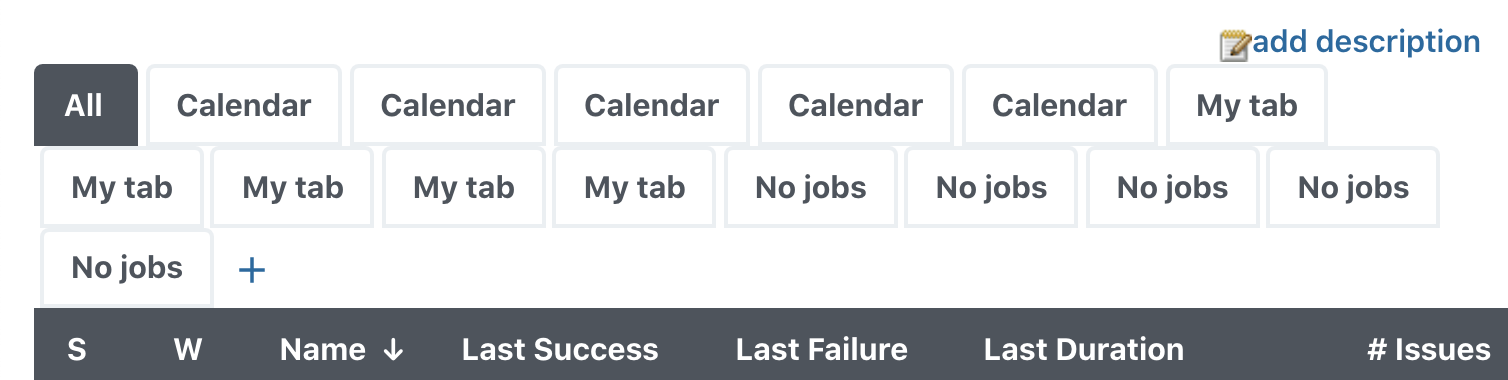Open the first No jobs tab in second row
Image resolution: width=1508 pixels, height=380 pixels.
click(811, 187)
